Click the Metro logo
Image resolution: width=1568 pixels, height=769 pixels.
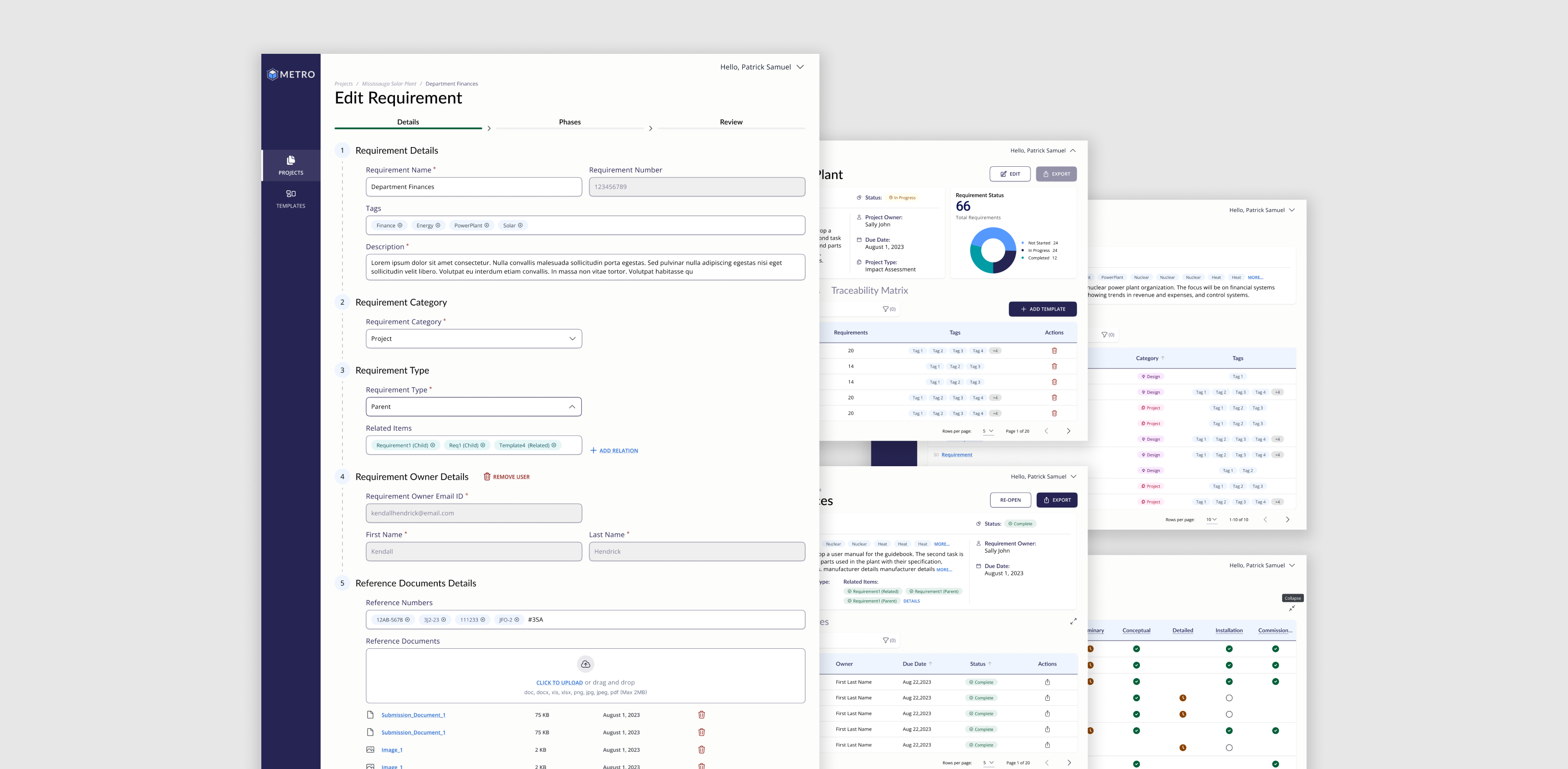[x=290, y=74]
